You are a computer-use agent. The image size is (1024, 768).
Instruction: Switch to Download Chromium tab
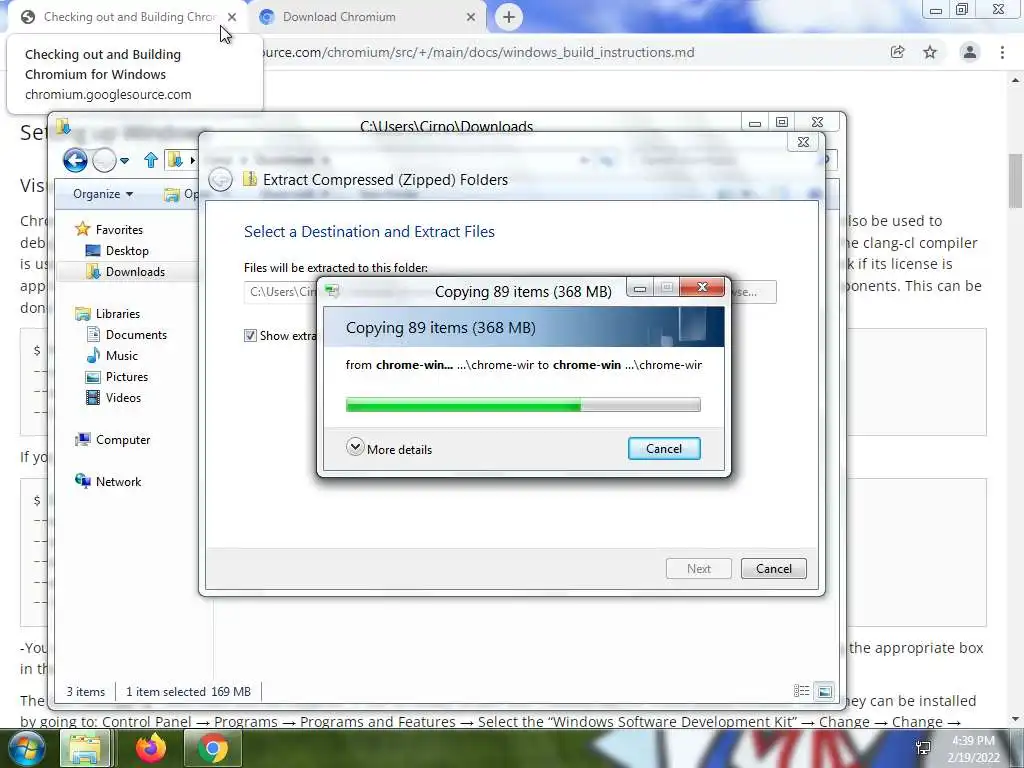pos(366,17)
